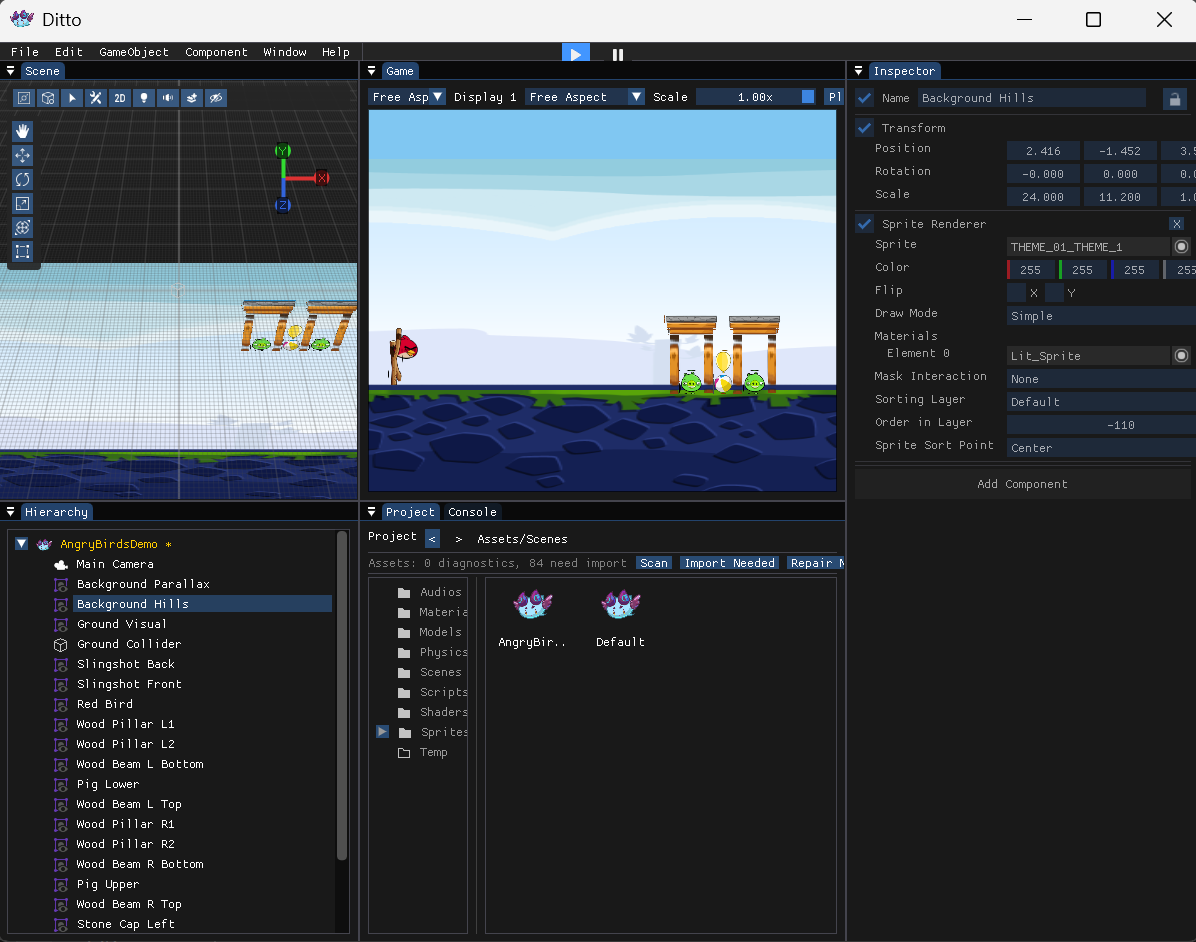Click the Scan assets button
This screenshot has width=1196, height=942.
654,563
